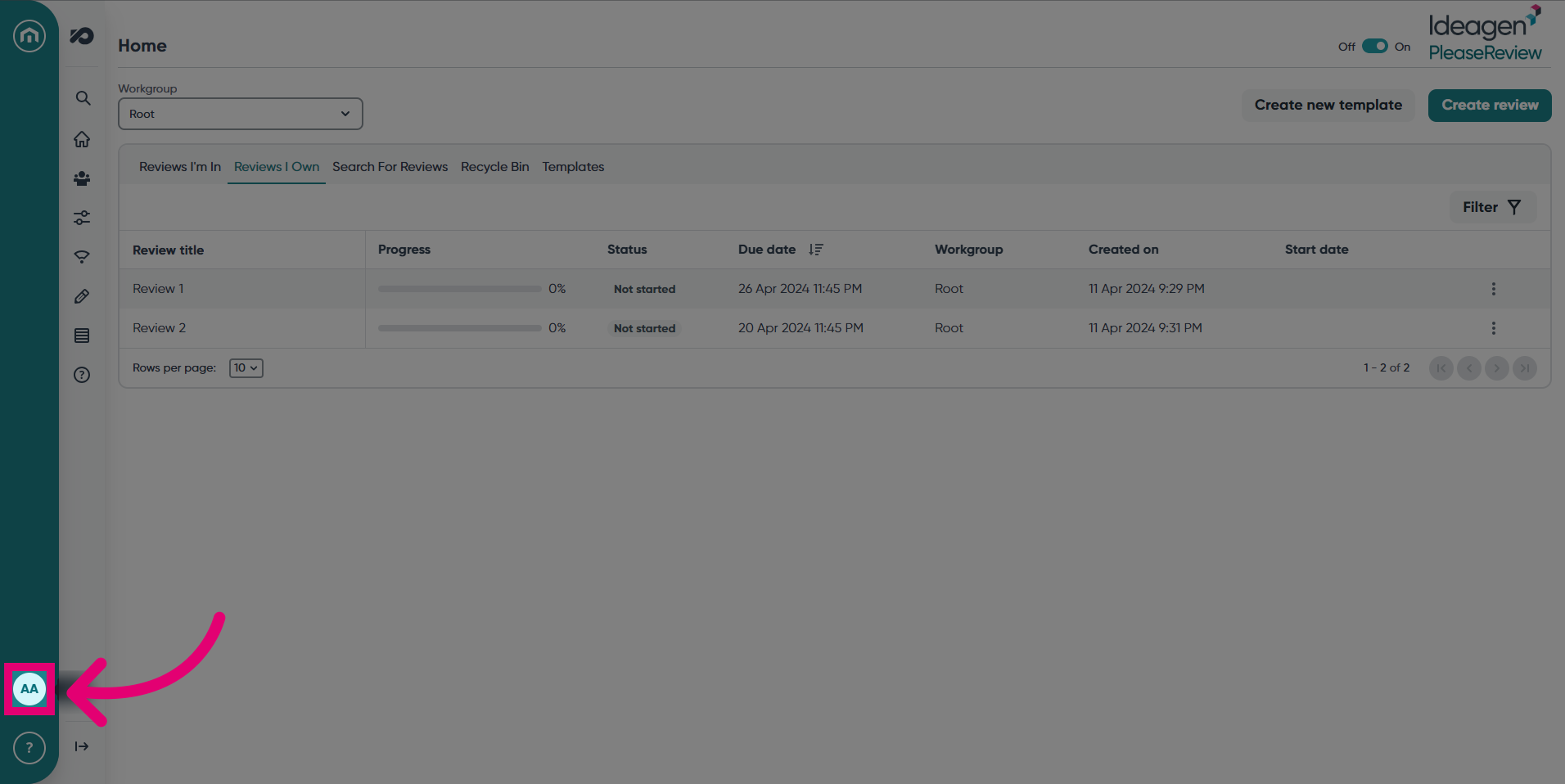Viewport: 1565px width, 784px height.
Task: Open settings sliders sidebar icon
Action: click(x=82, y=218)
